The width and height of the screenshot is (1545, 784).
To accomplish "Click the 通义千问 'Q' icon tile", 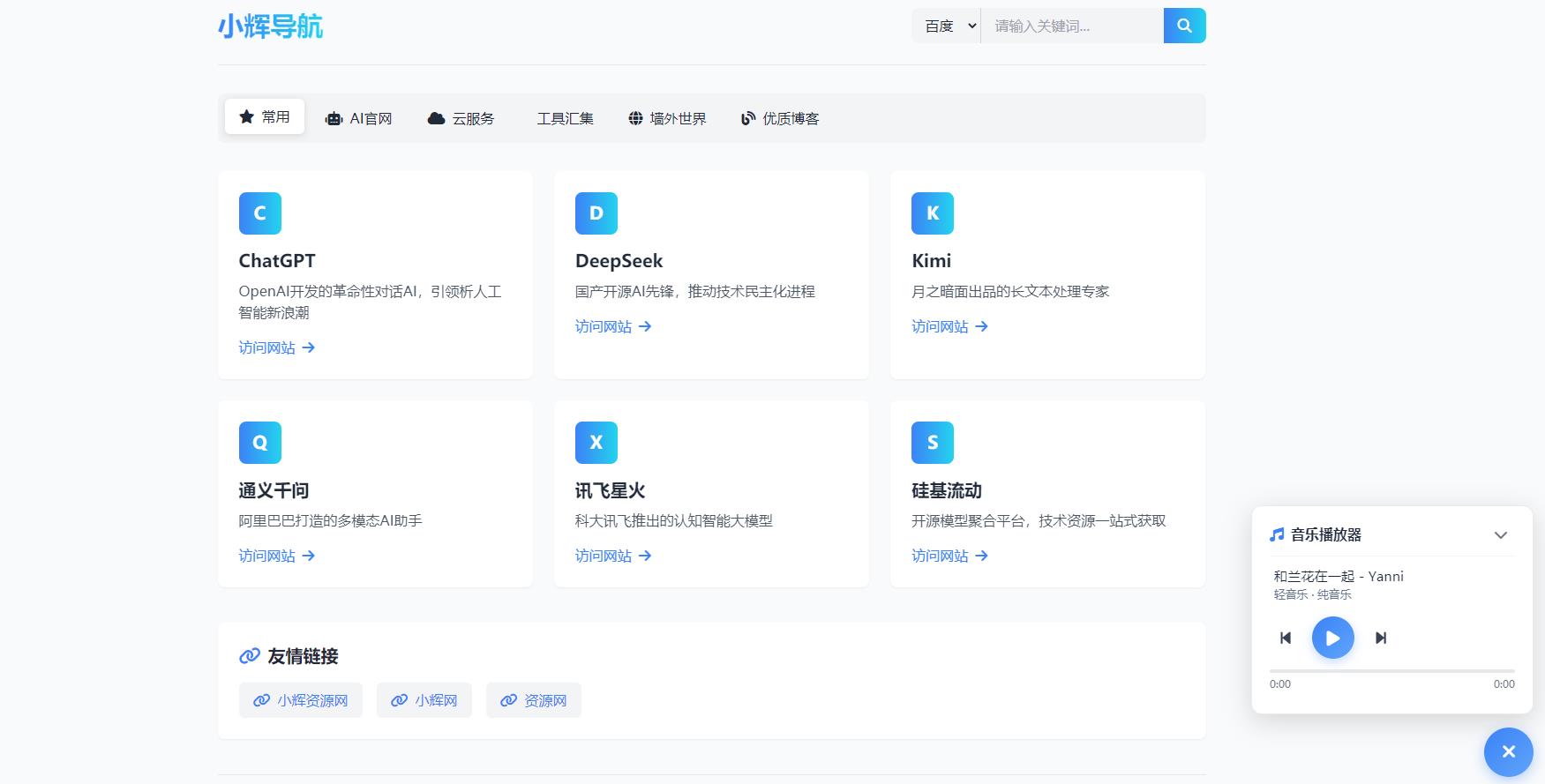I will (x=260, y=443).
